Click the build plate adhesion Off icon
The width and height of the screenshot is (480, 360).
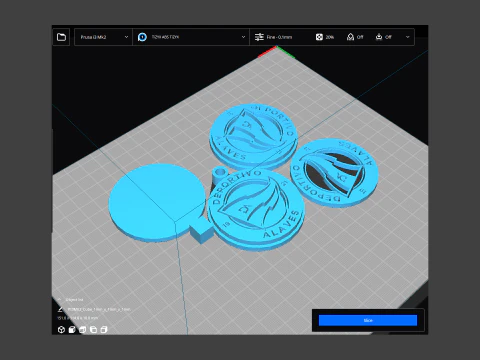tap(379, 37)
